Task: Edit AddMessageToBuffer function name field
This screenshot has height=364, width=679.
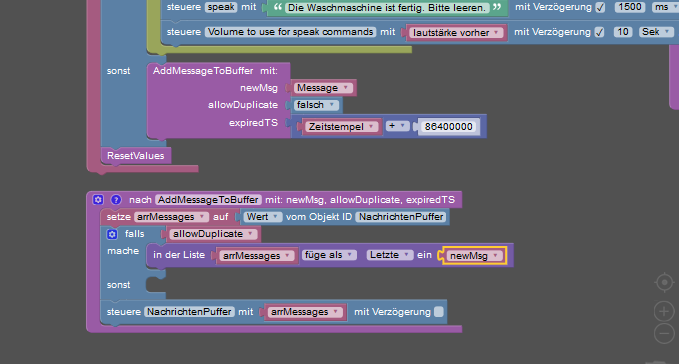Action: (208, 200)
